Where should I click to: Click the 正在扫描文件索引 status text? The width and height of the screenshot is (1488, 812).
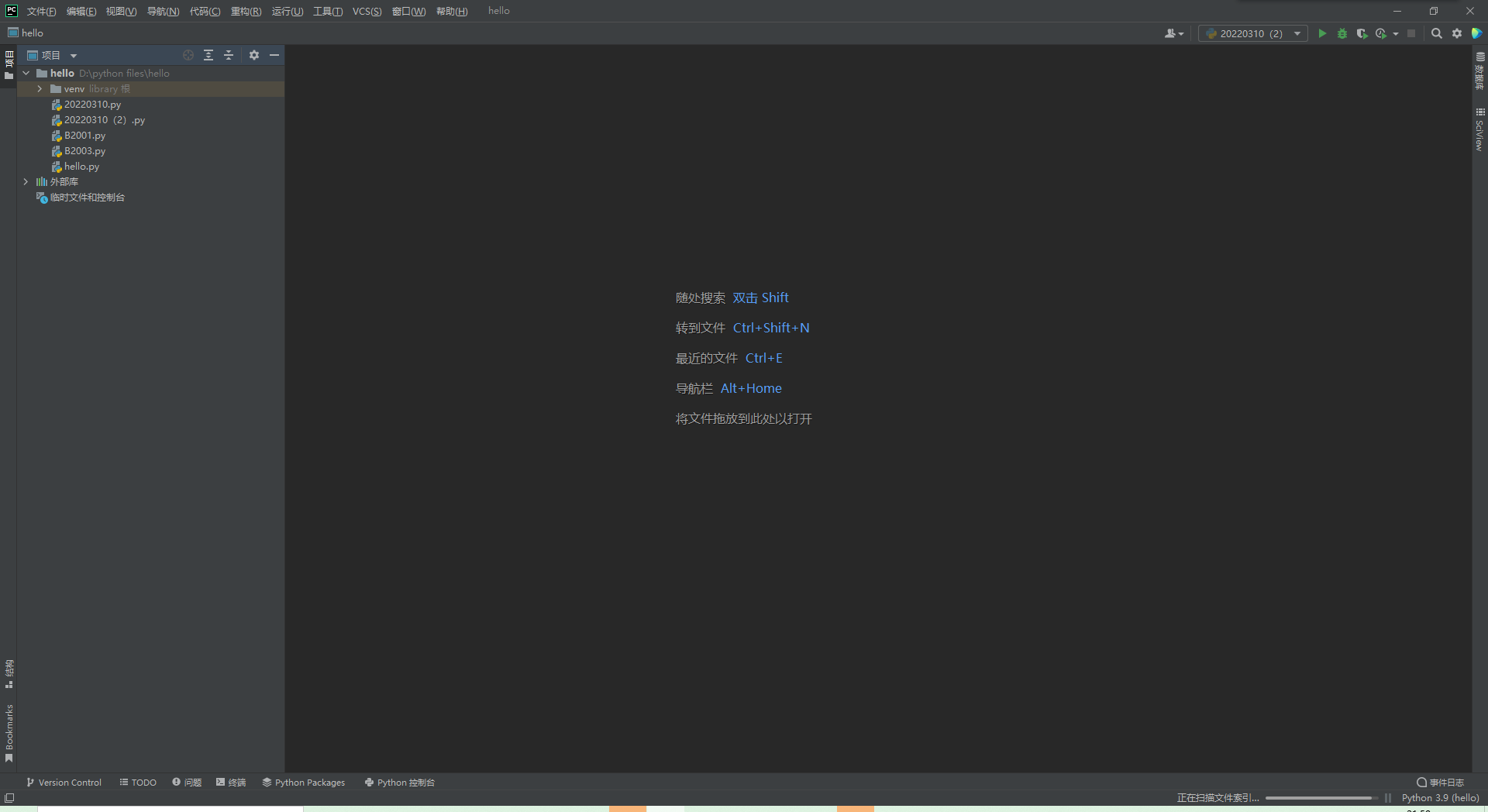click(1218, 798)
